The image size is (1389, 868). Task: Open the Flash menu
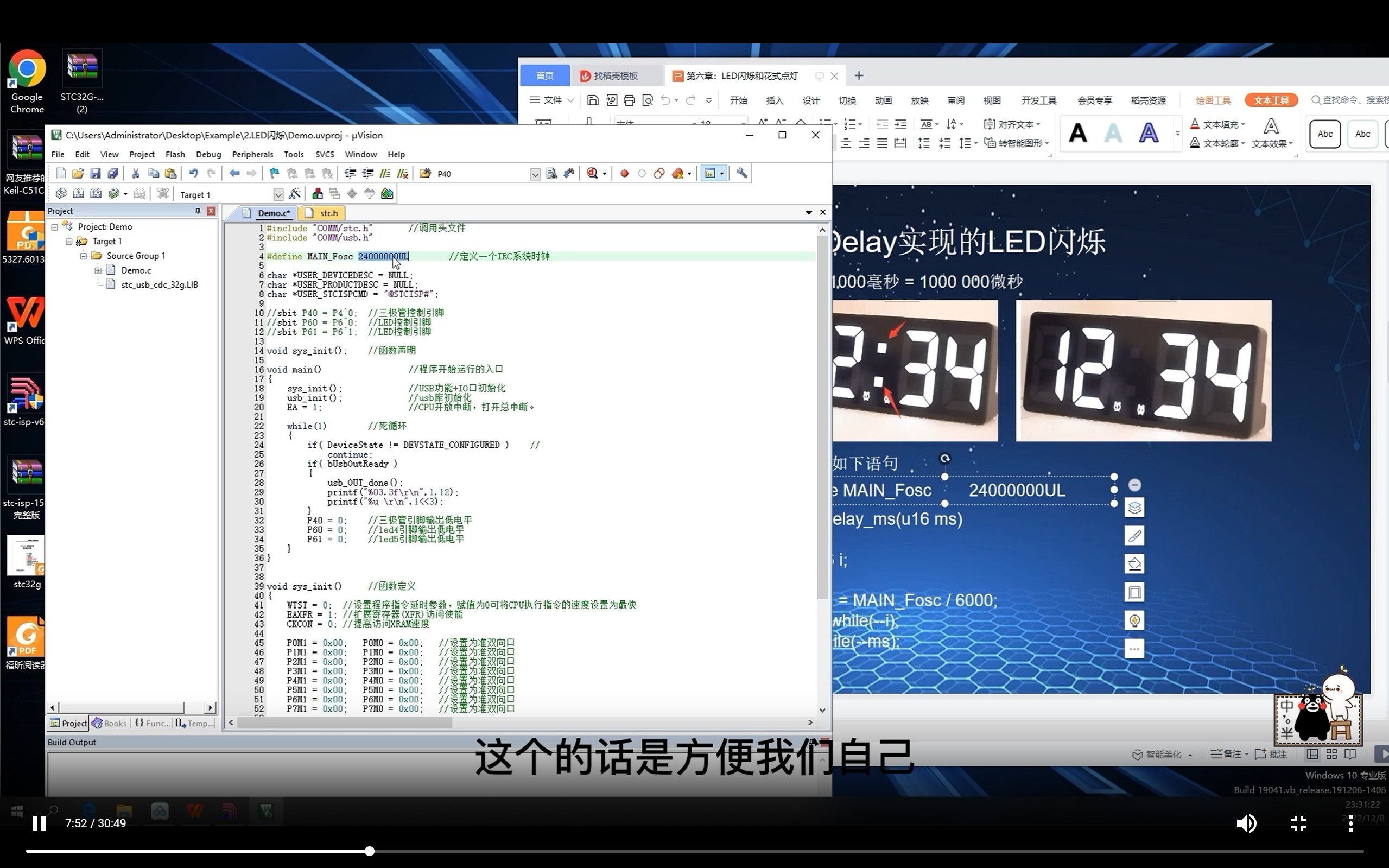[x=175, y=154]
